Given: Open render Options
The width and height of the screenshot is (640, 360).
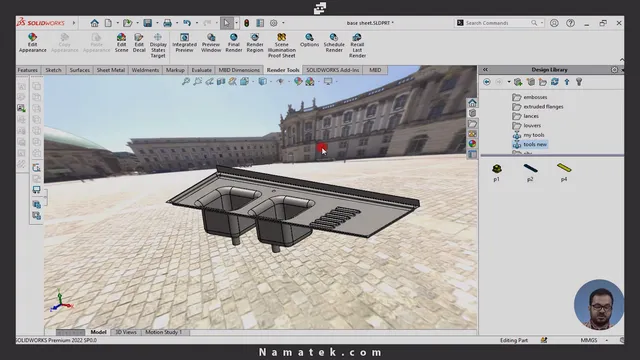Looking at the screenshot, I should (x=309, y=40).
